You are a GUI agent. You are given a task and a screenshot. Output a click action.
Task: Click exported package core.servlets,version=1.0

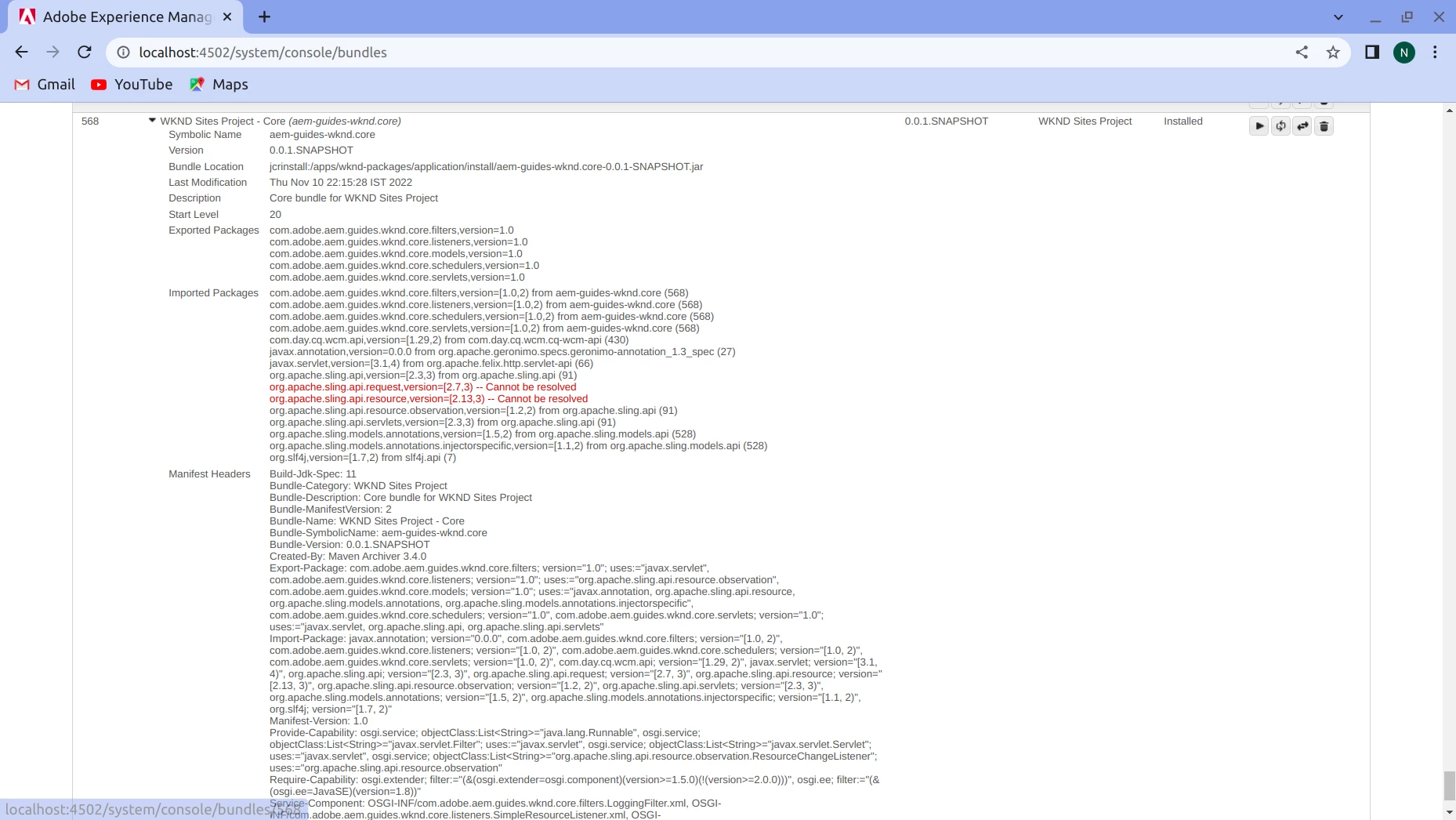(x=397, y=278)
